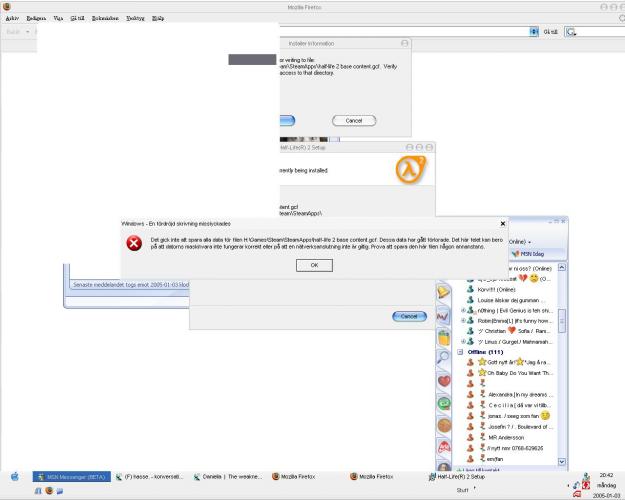Select the contact 'Oh Baby Do You Want'

click(x=514, y=373)
